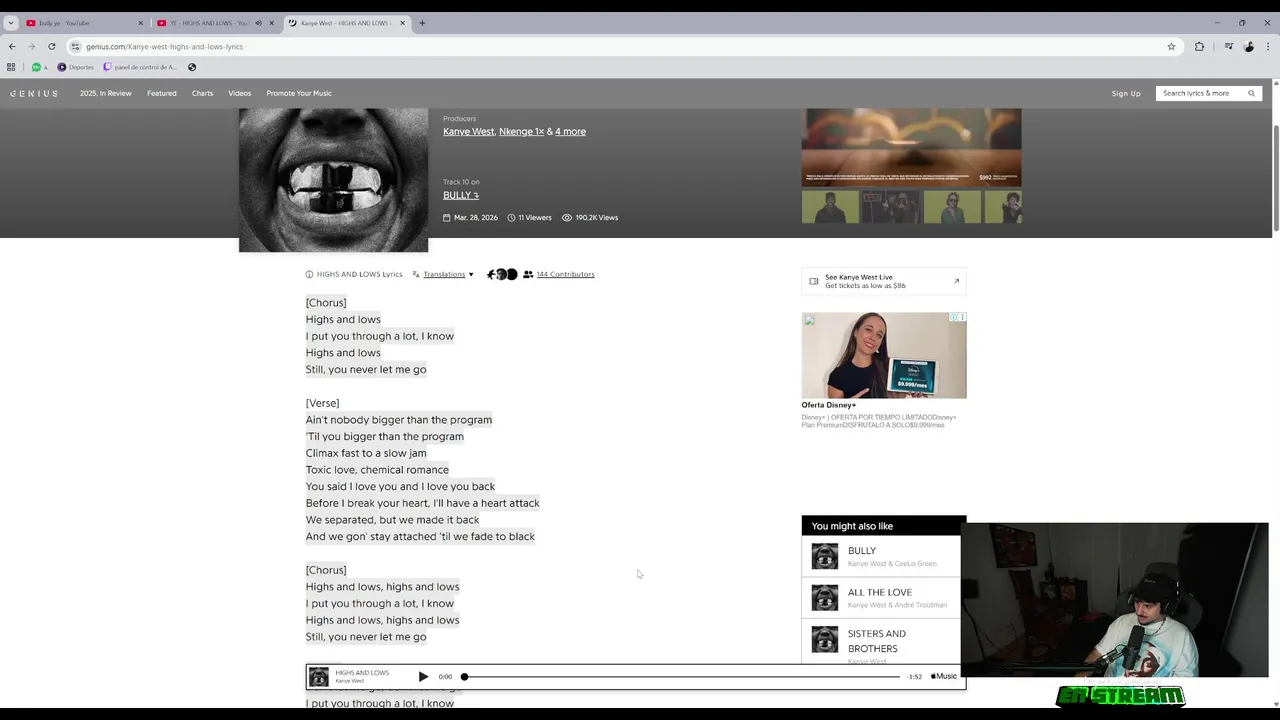Open the browser tab search dropdown arrow
Viewport: 1280px width, 720px height.
[11, 23]
